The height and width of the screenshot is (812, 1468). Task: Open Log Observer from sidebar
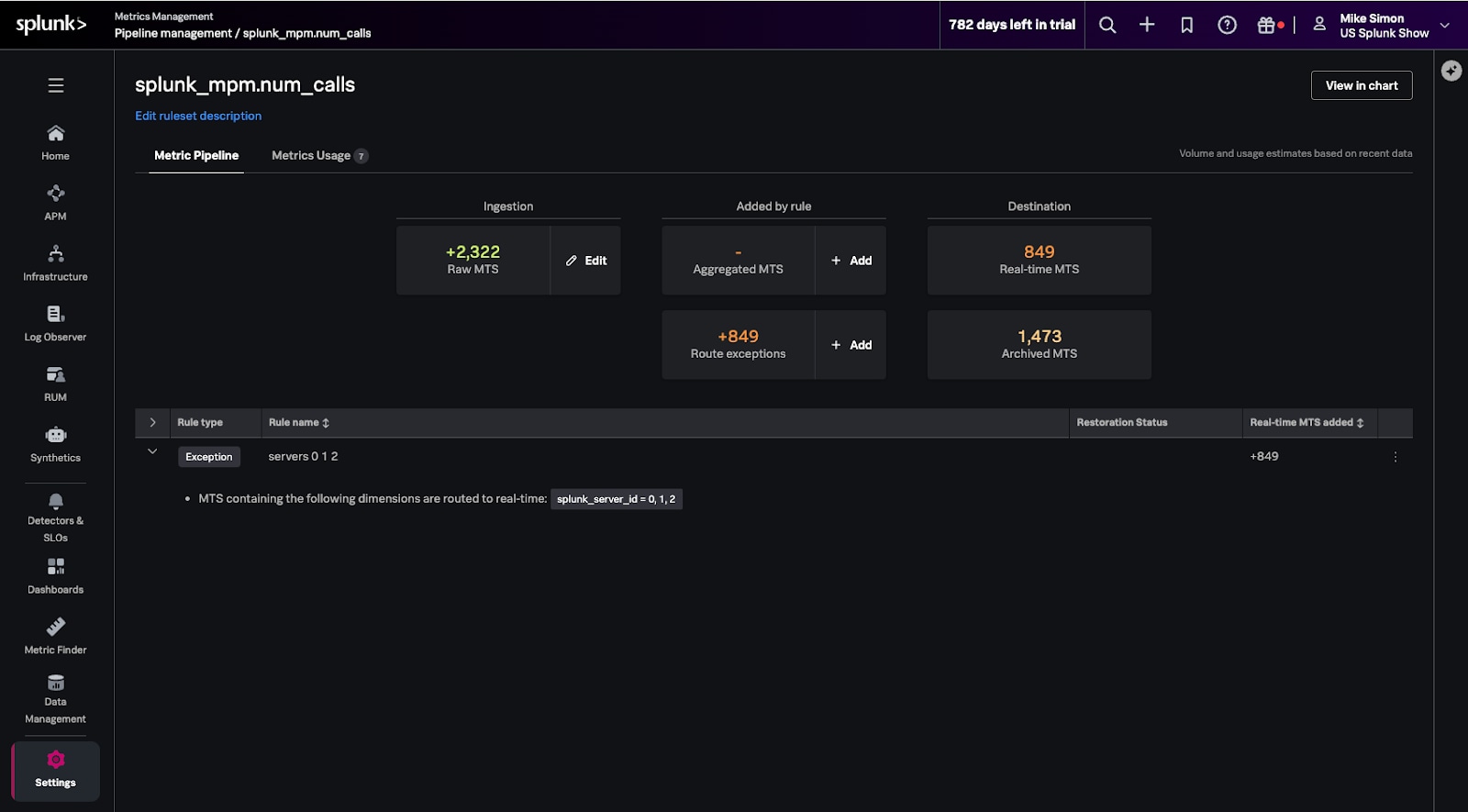pyautogui.click(x=55, y=324)
